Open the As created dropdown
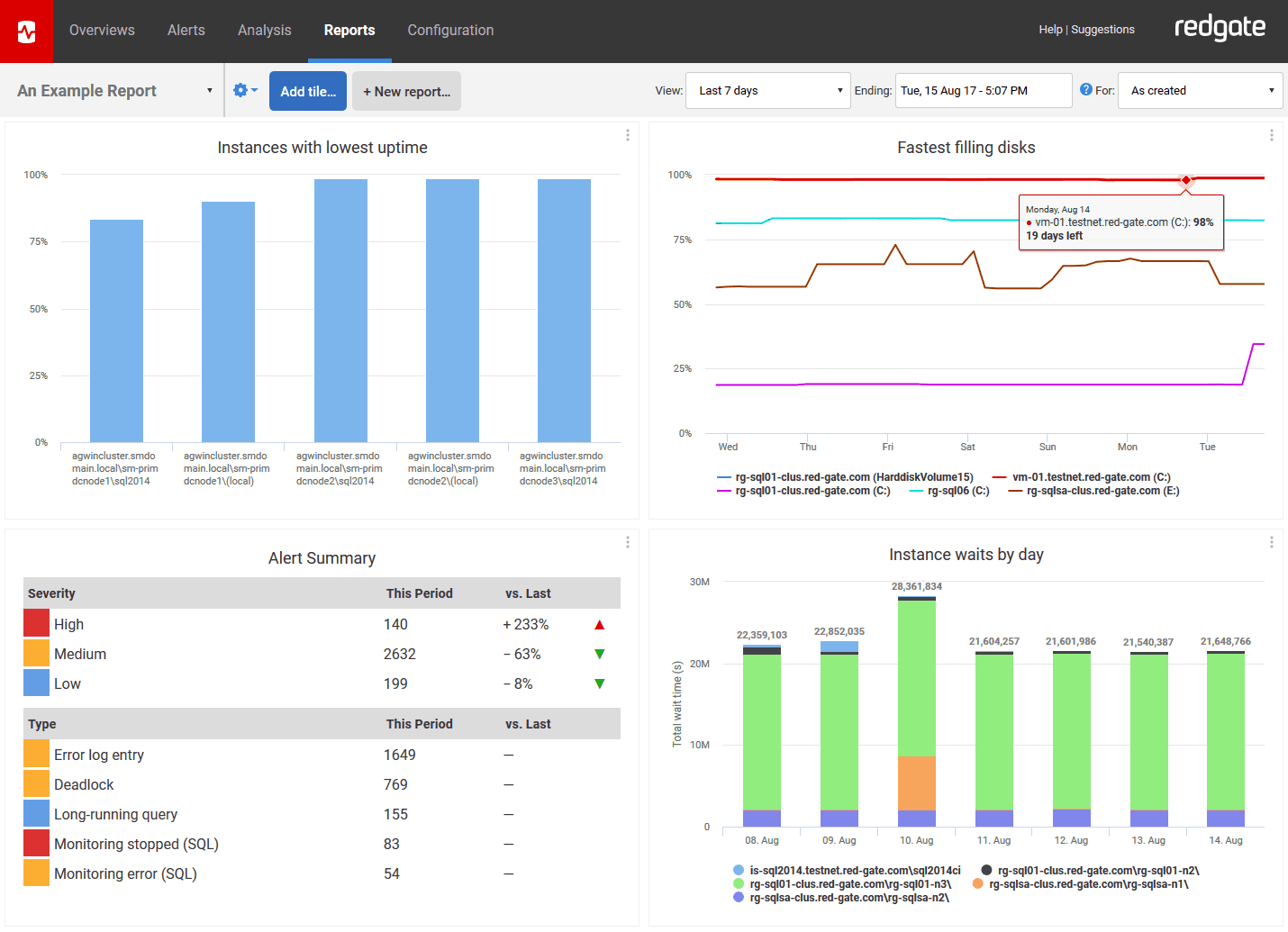 1199,91
